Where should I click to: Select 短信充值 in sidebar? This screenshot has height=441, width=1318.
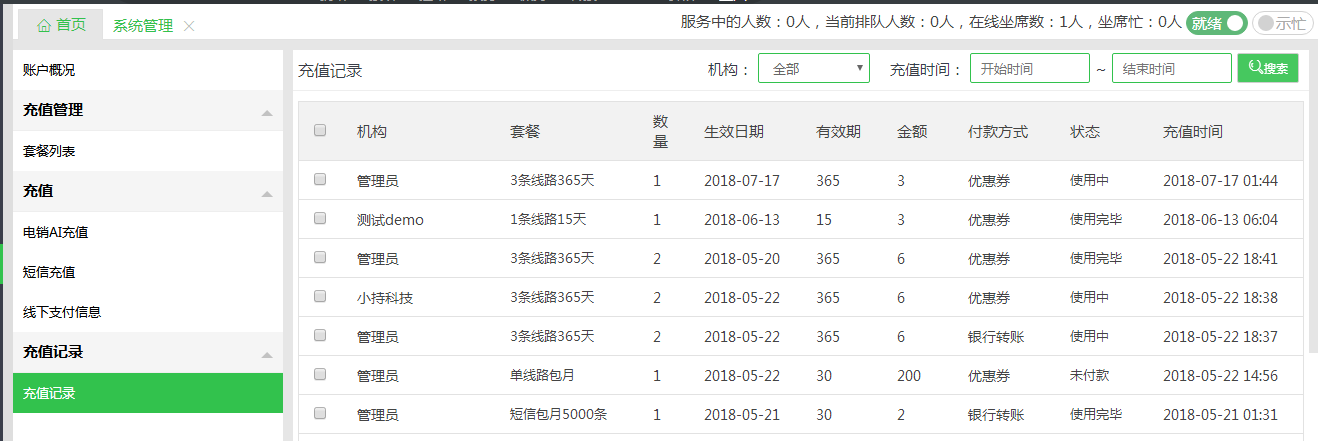(x=49, y=272)
